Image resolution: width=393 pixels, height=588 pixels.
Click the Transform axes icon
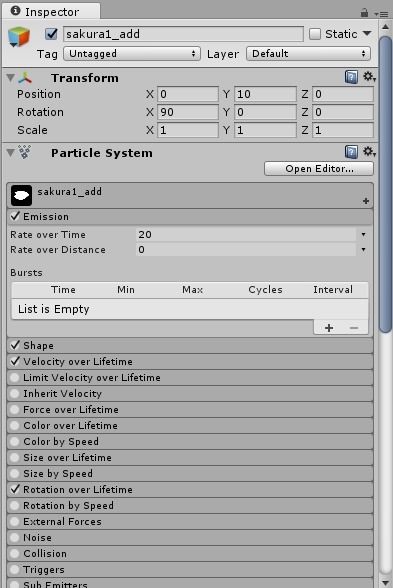point(25,78)
